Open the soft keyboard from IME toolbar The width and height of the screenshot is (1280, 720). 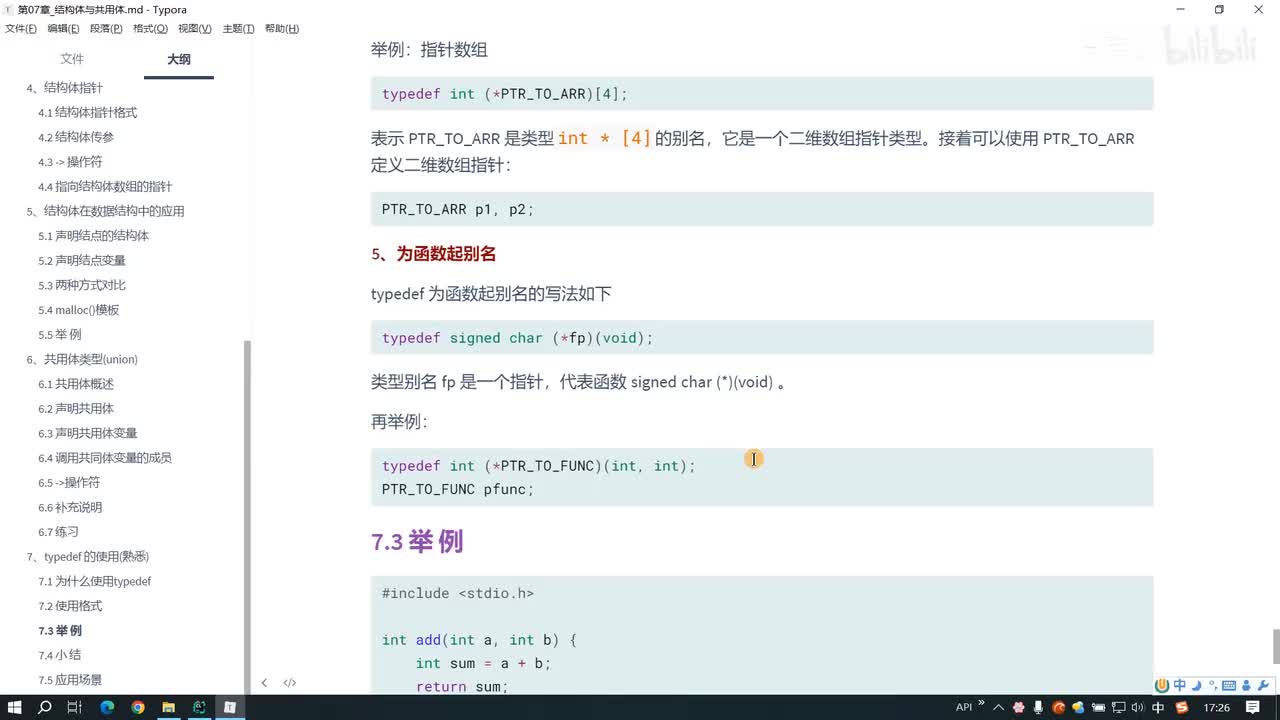[x=1230, y=685]
